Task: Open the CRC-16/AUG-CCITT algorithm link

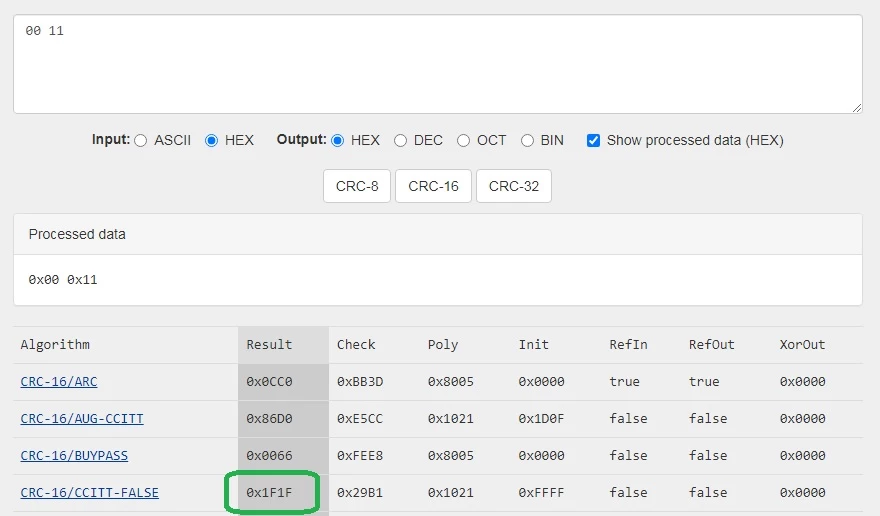Action: point(82,419)
